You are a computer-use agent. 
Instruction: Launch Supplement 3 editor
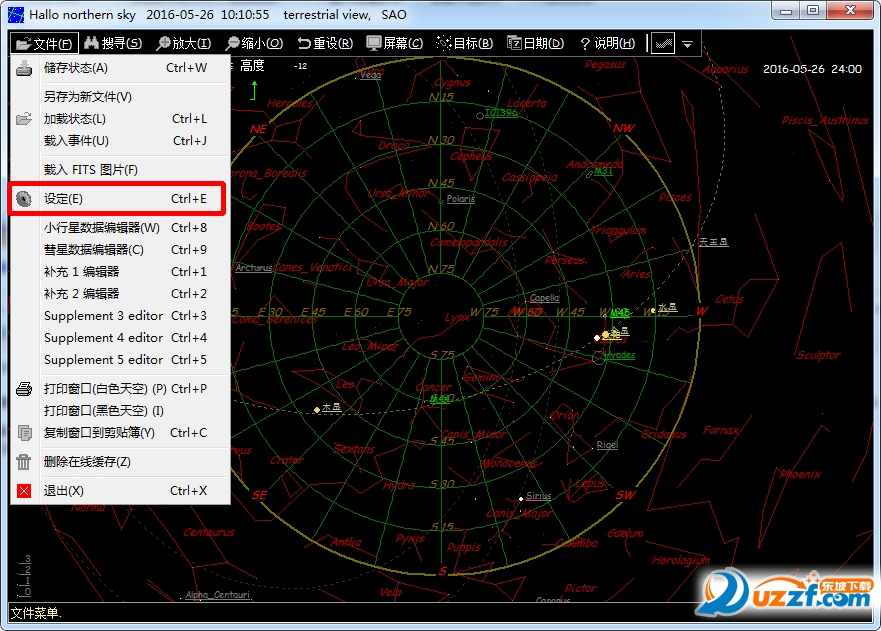click(103, 316)
